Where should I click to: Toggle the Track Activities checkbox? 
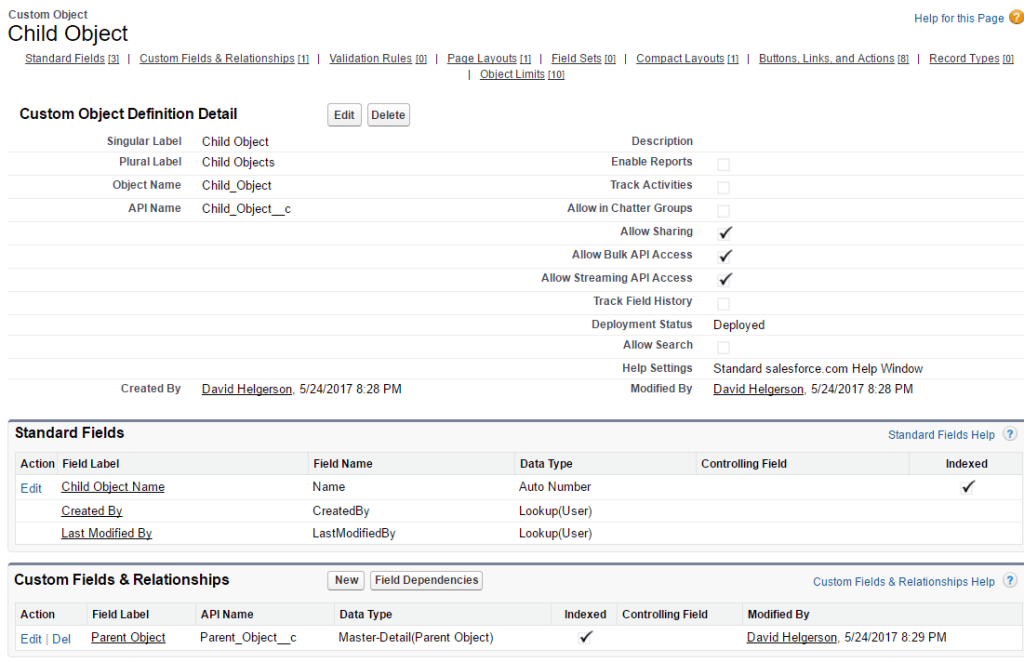coord(723,187)
